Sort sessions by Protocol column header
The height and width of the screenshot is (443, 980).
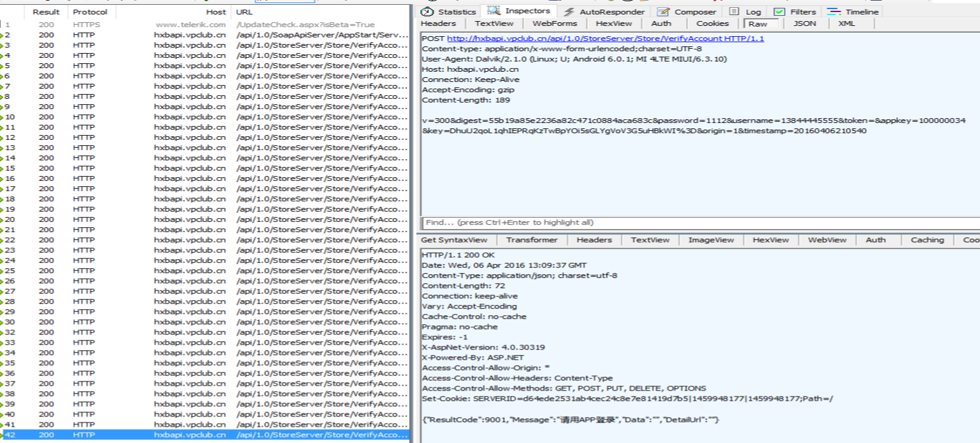tap(90, 12)
